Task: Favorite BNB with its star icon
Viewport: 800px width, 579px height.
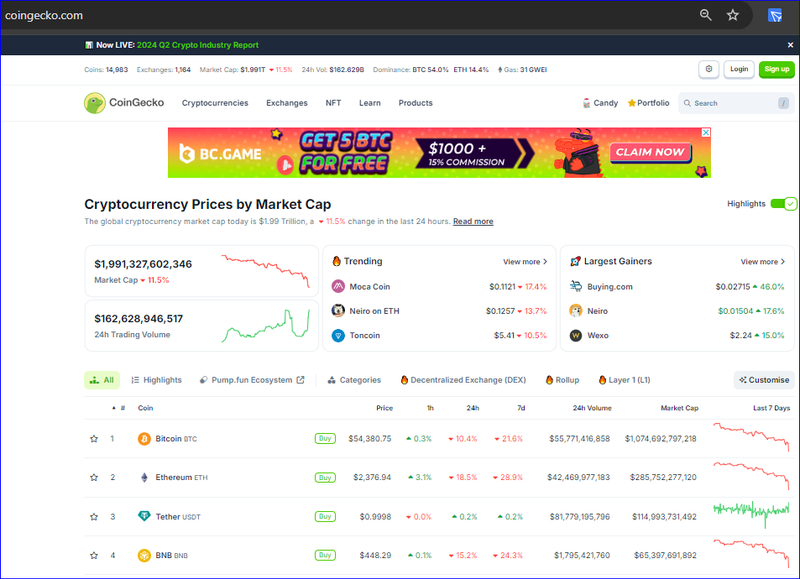Action: tap(94, 556)
